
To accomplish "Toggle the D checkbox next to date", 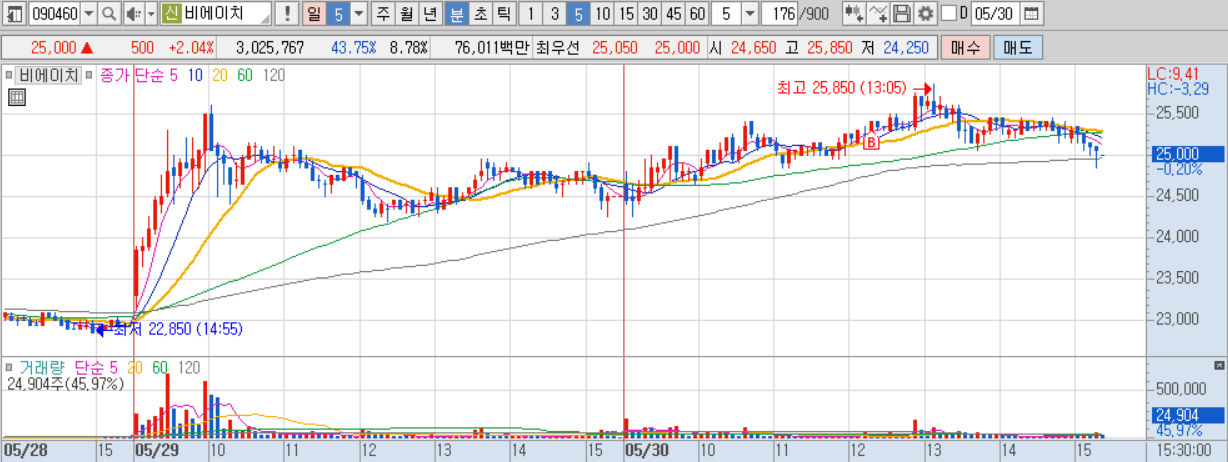I will [x=948, y=14].
